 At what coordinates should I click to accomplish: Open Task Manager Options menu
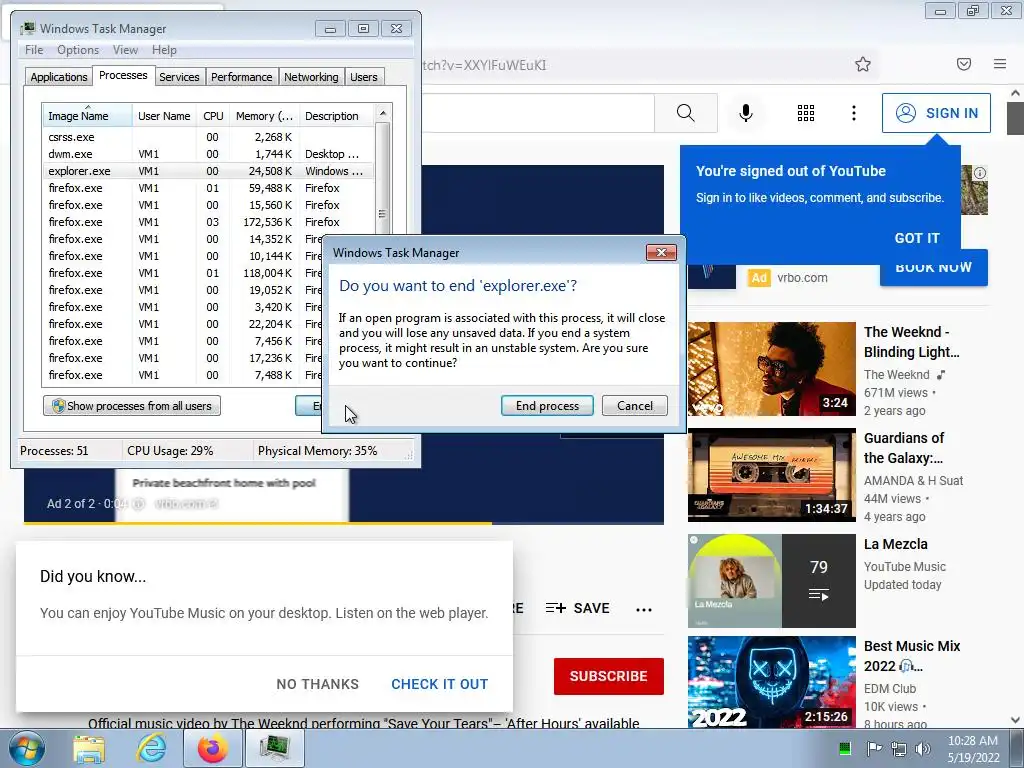coord(78,50)
